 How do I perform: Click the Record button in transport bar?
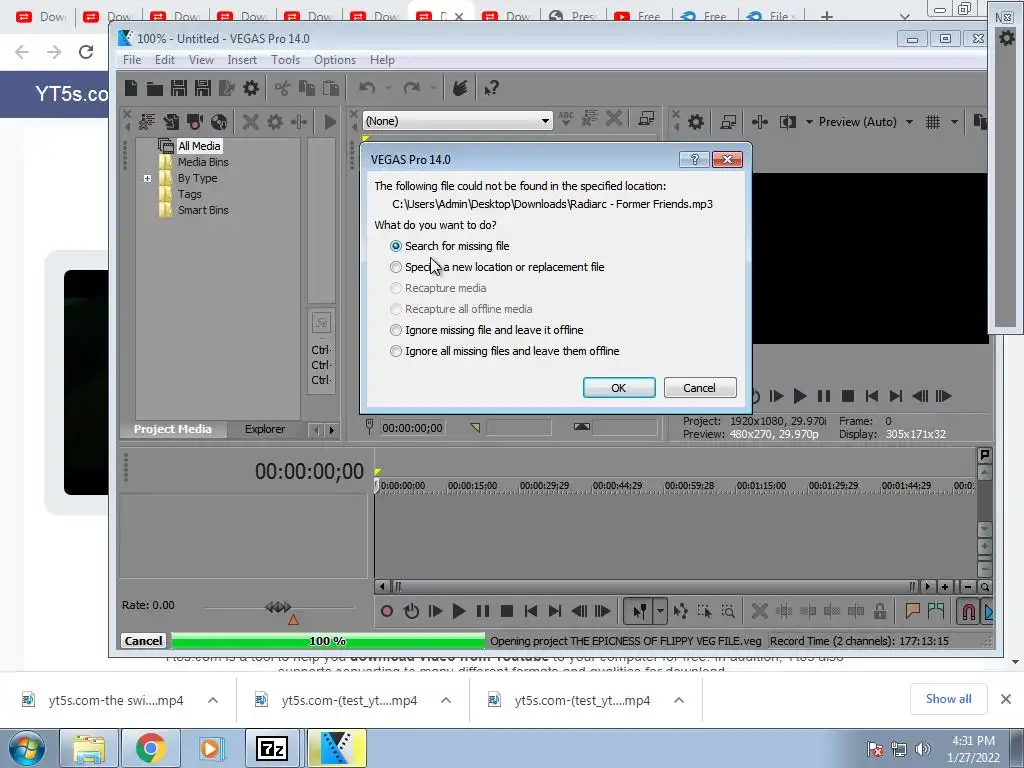(387, 611)
